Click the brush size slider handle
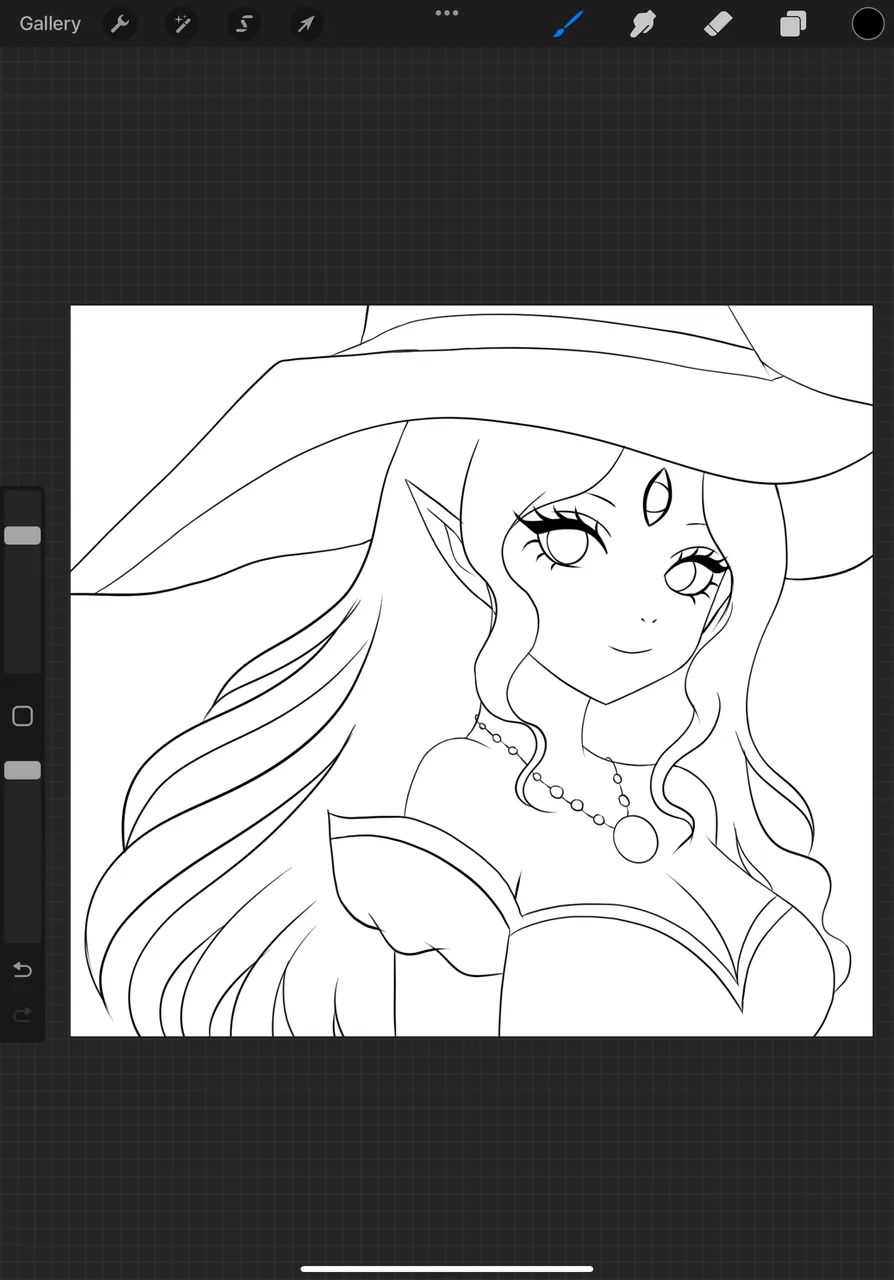The image size is (894, 1280). 22,535
